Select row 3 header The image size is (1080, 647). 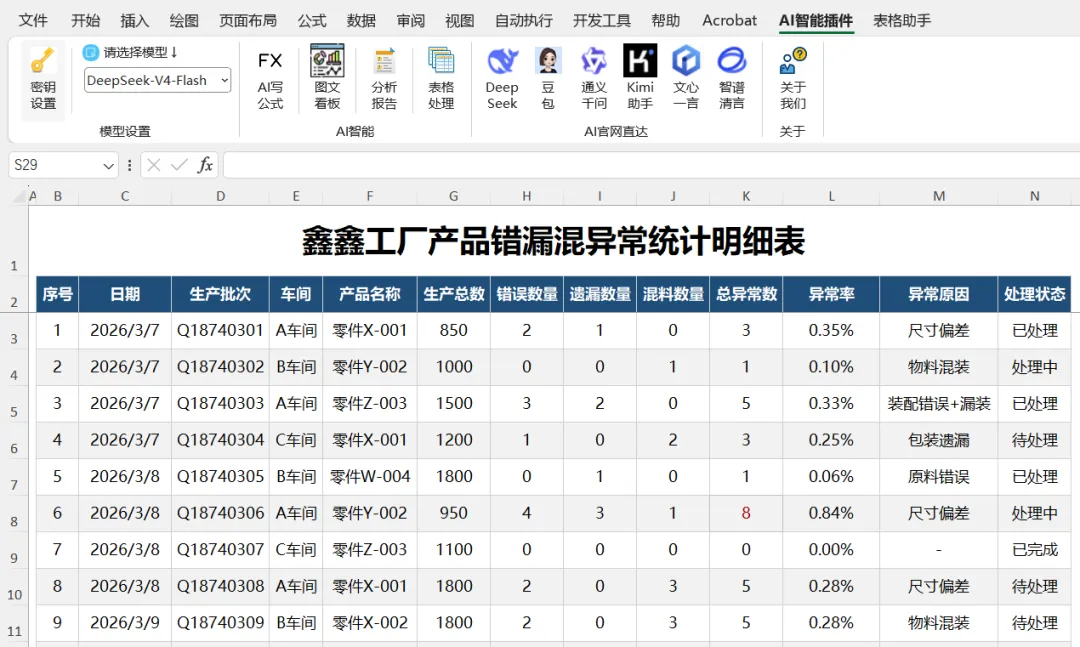pyautogui.click(x=14, y=331)
